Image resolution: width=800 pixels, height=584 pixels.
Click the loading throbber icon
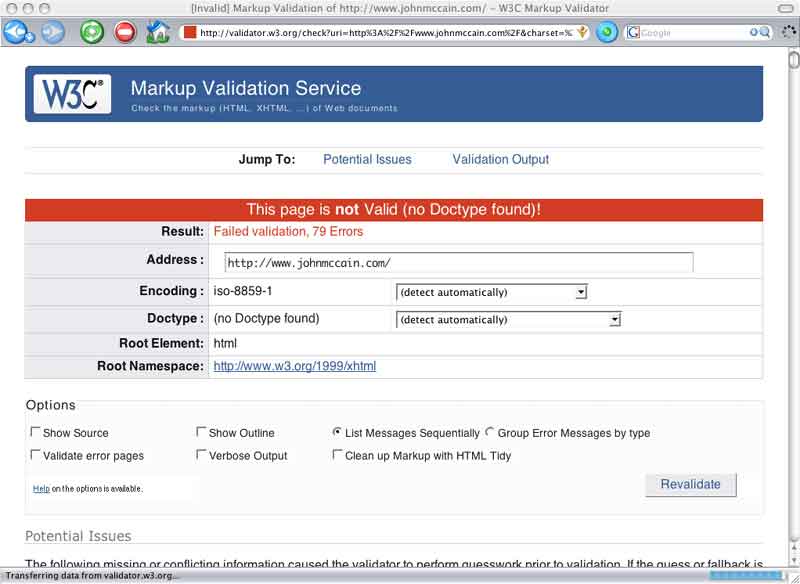tap(789, 32)
